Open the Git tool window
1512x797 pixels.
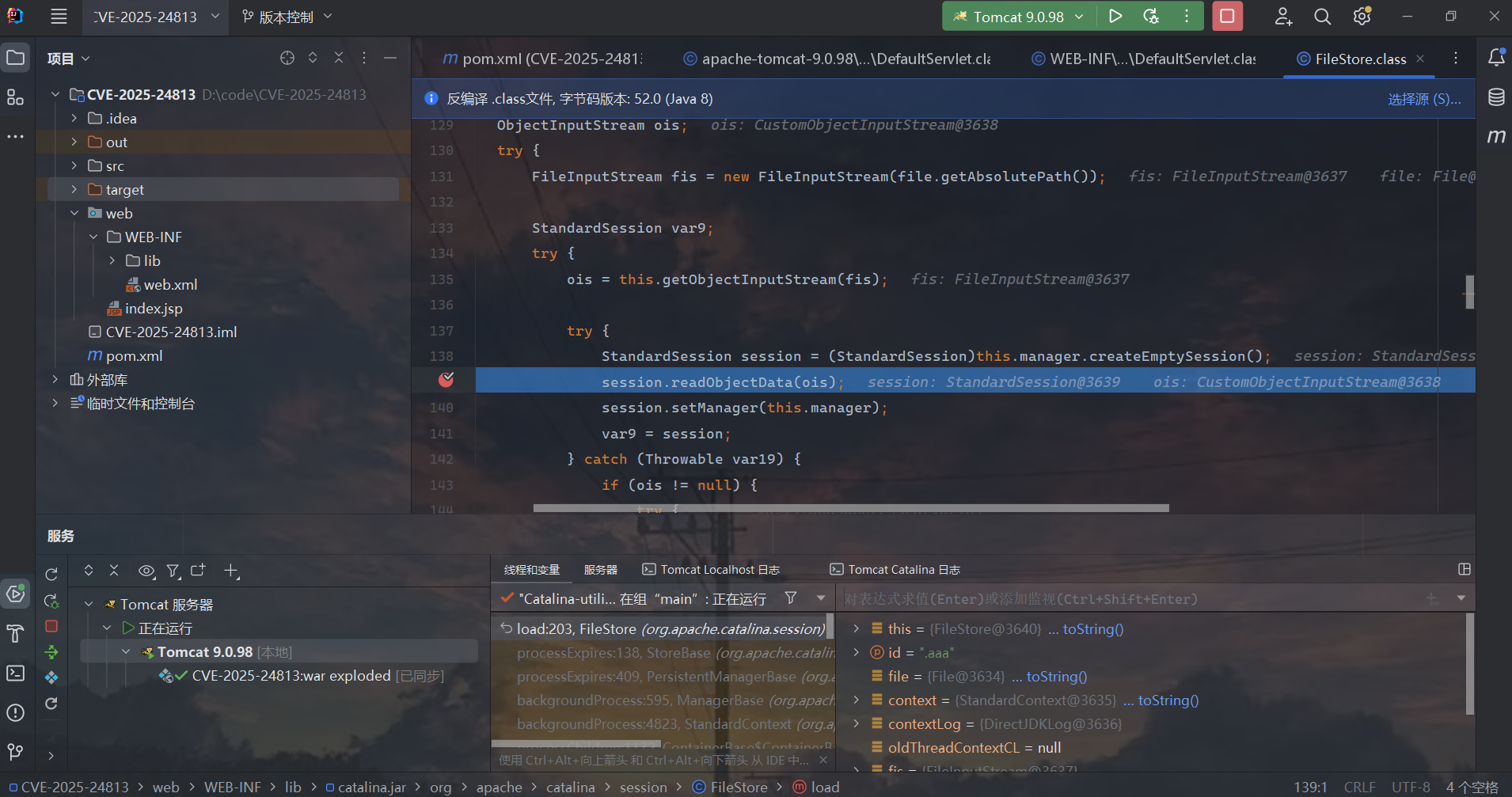[x=15, y=752]
